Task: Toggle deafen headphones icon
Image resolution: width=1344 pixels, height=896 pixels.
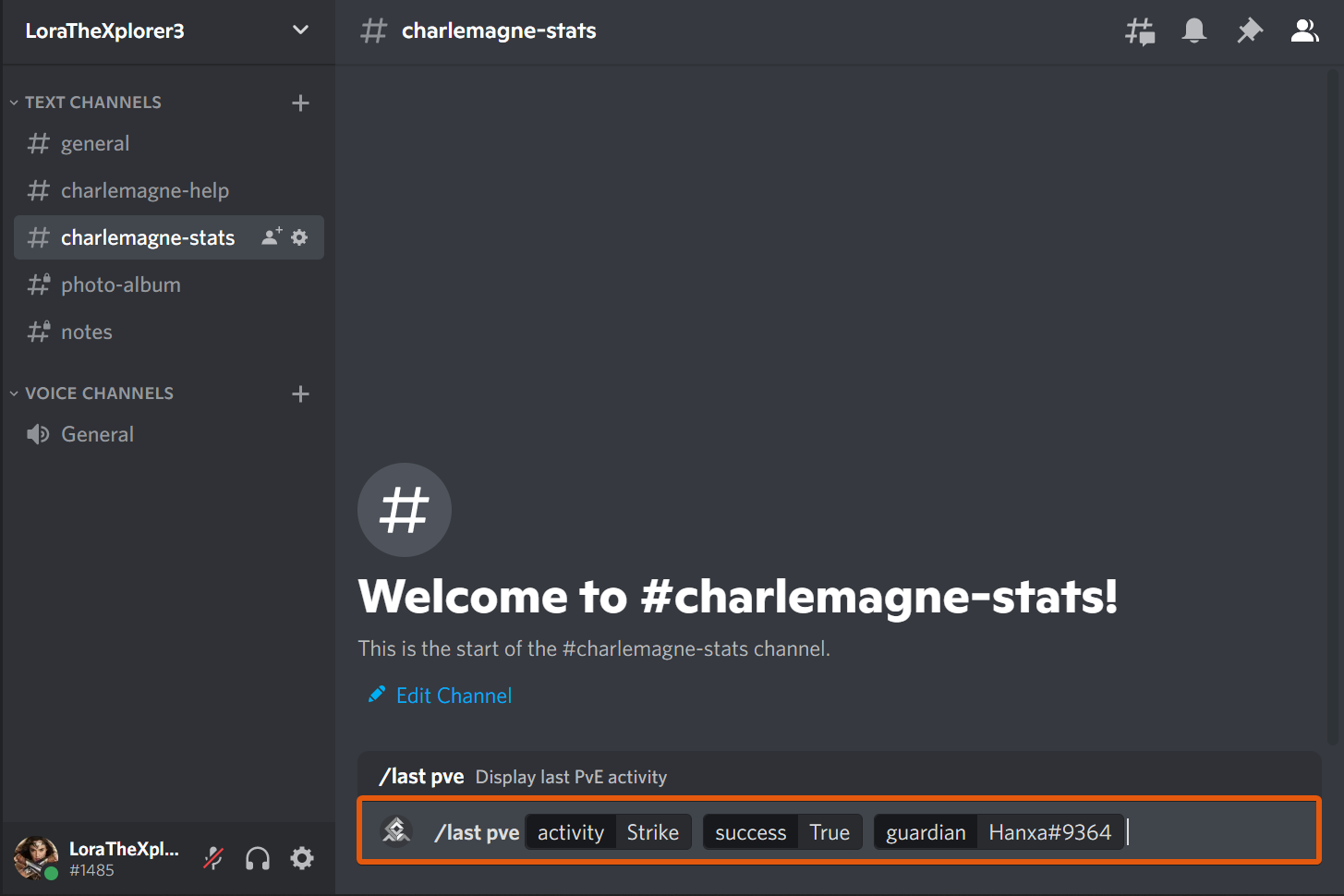Action: [x=258, y=858]
